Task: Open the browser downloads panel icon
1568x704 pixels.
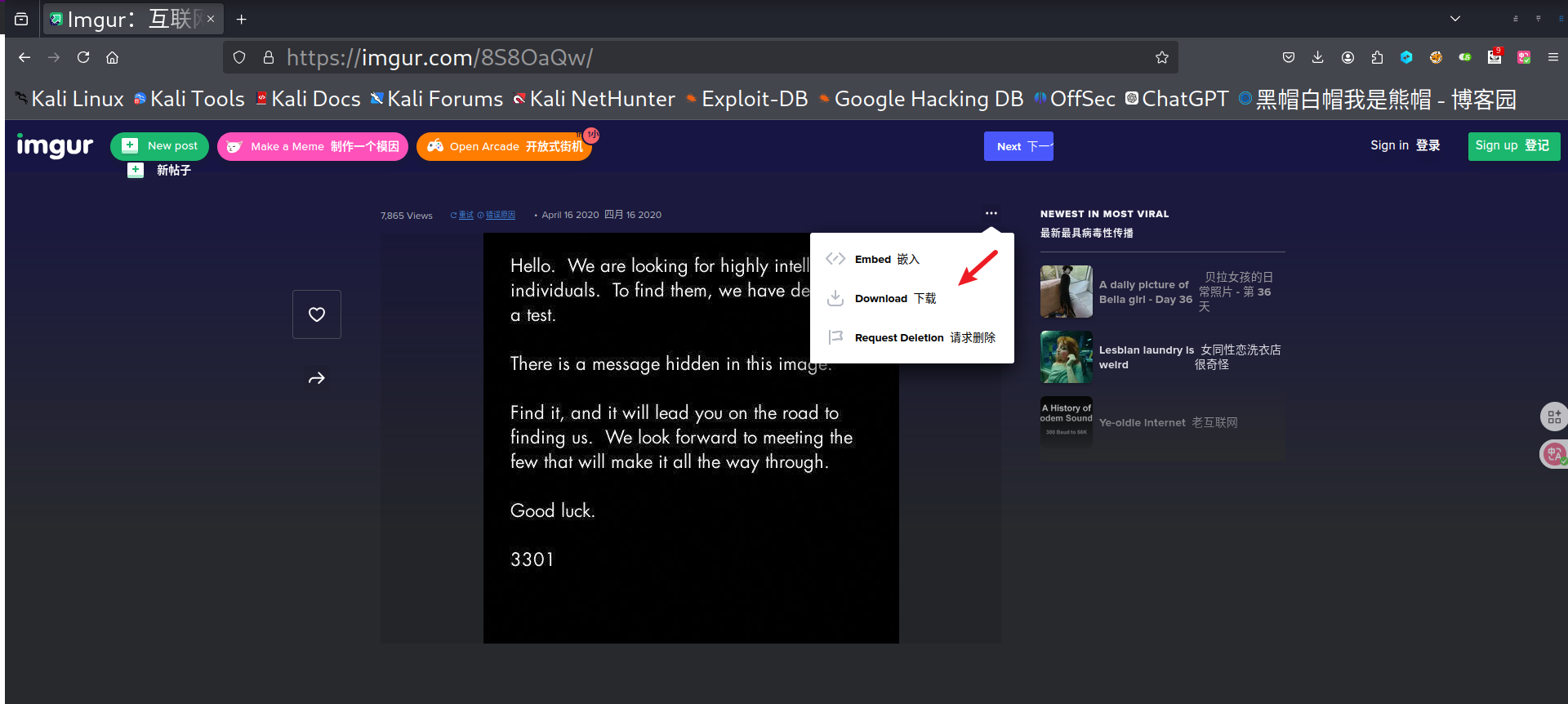Action: 1317,58
